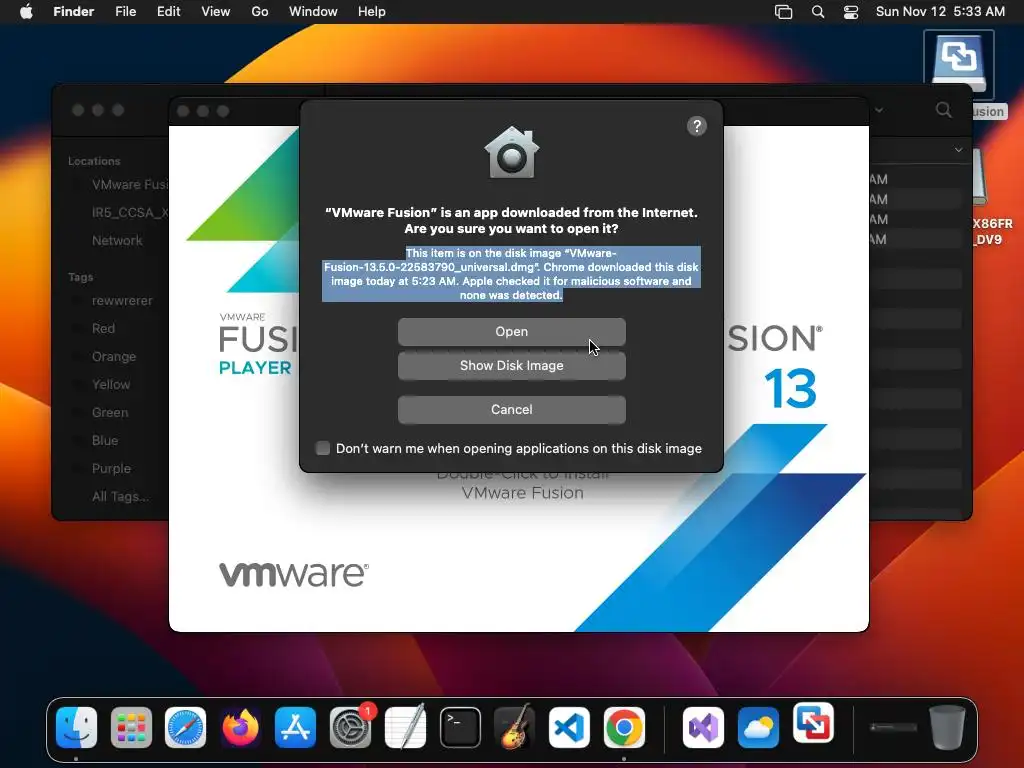Screen dimensions: 1024x768
Task: Open Spotlight search in the menu bar
Action: [818, 12]
